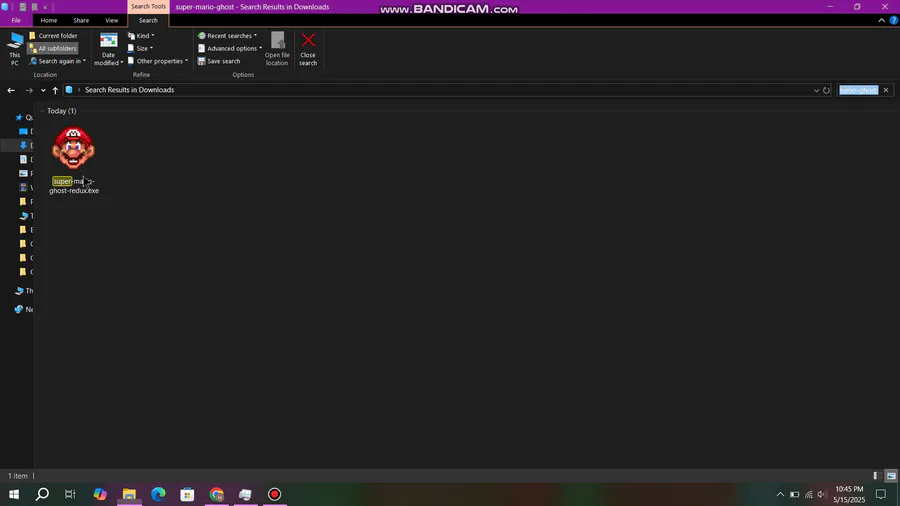Toggle All subfolders search scope

point(53,48)
